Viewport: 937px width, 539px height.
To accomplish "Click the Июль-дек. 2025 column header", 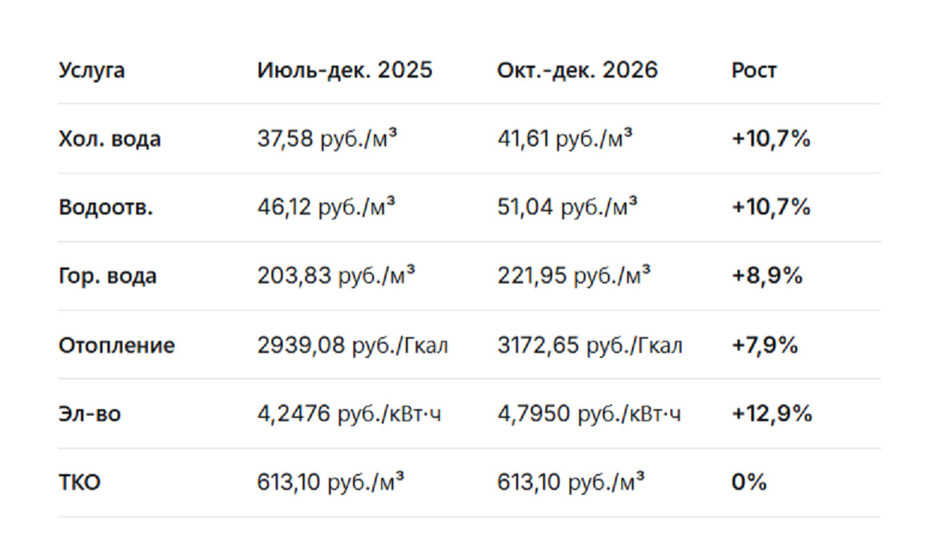I will 344,71.
